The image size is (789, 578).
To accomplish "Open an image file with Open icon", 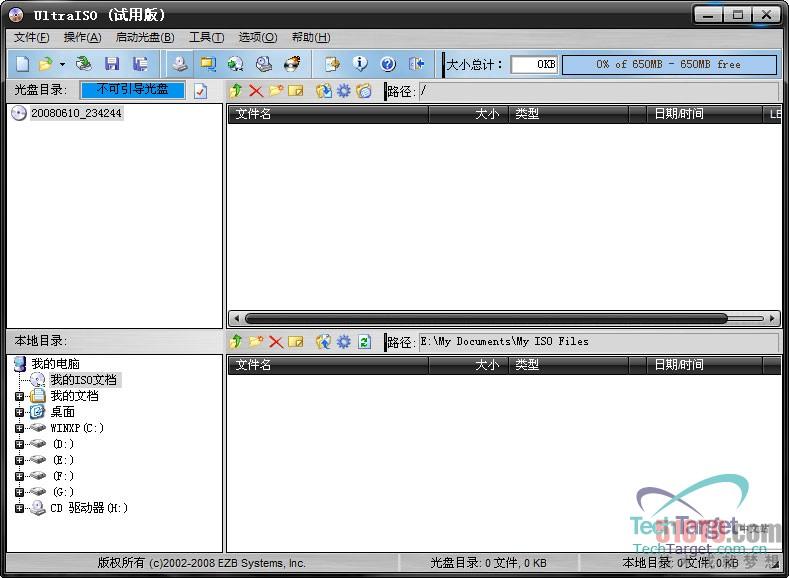I will pos(45,64).
